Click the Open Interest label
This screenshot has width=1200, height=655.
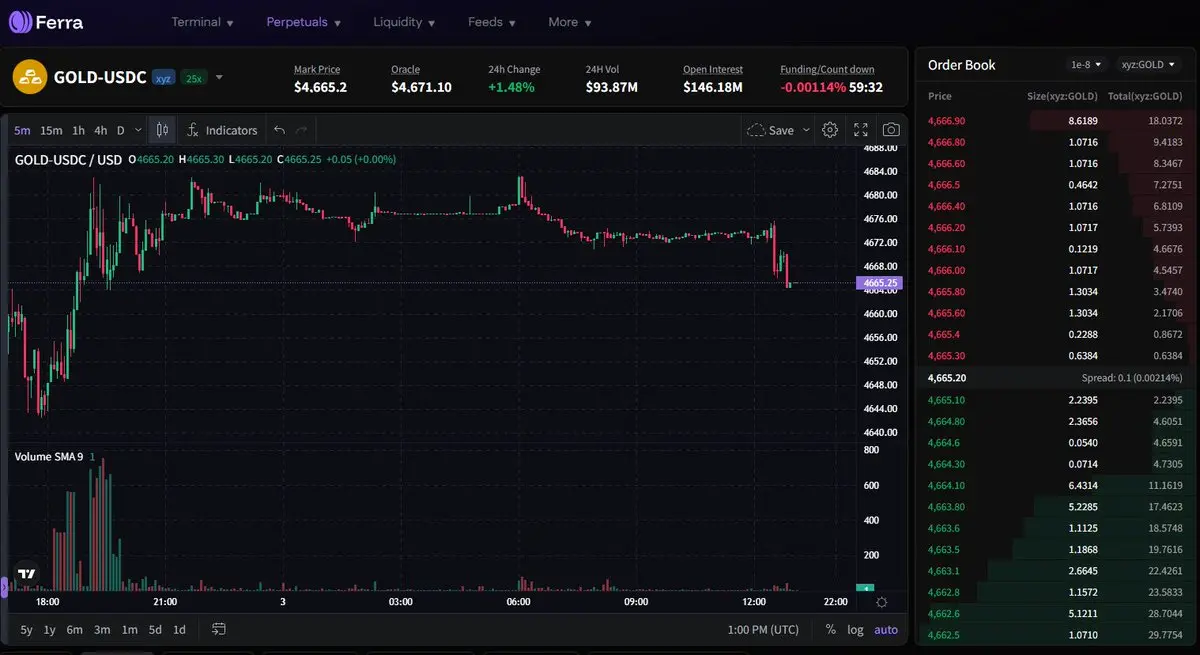(713, 70)
